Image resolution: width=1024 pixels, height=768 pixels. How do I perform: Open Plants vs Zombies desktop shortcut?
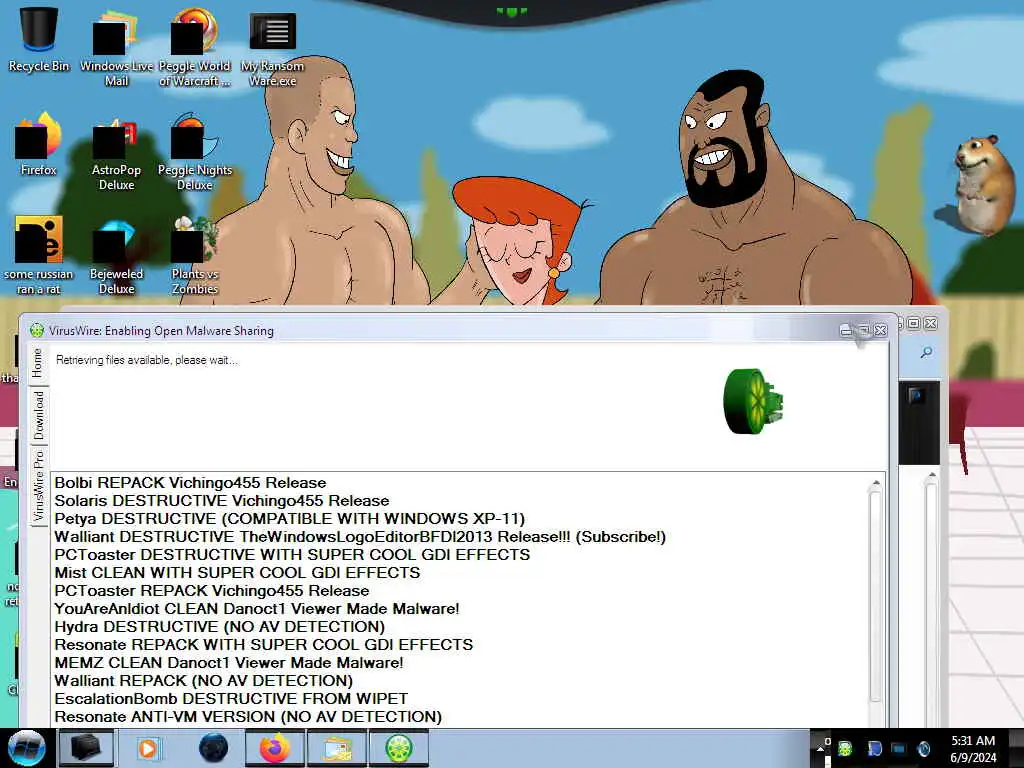(x=195, y=255)
